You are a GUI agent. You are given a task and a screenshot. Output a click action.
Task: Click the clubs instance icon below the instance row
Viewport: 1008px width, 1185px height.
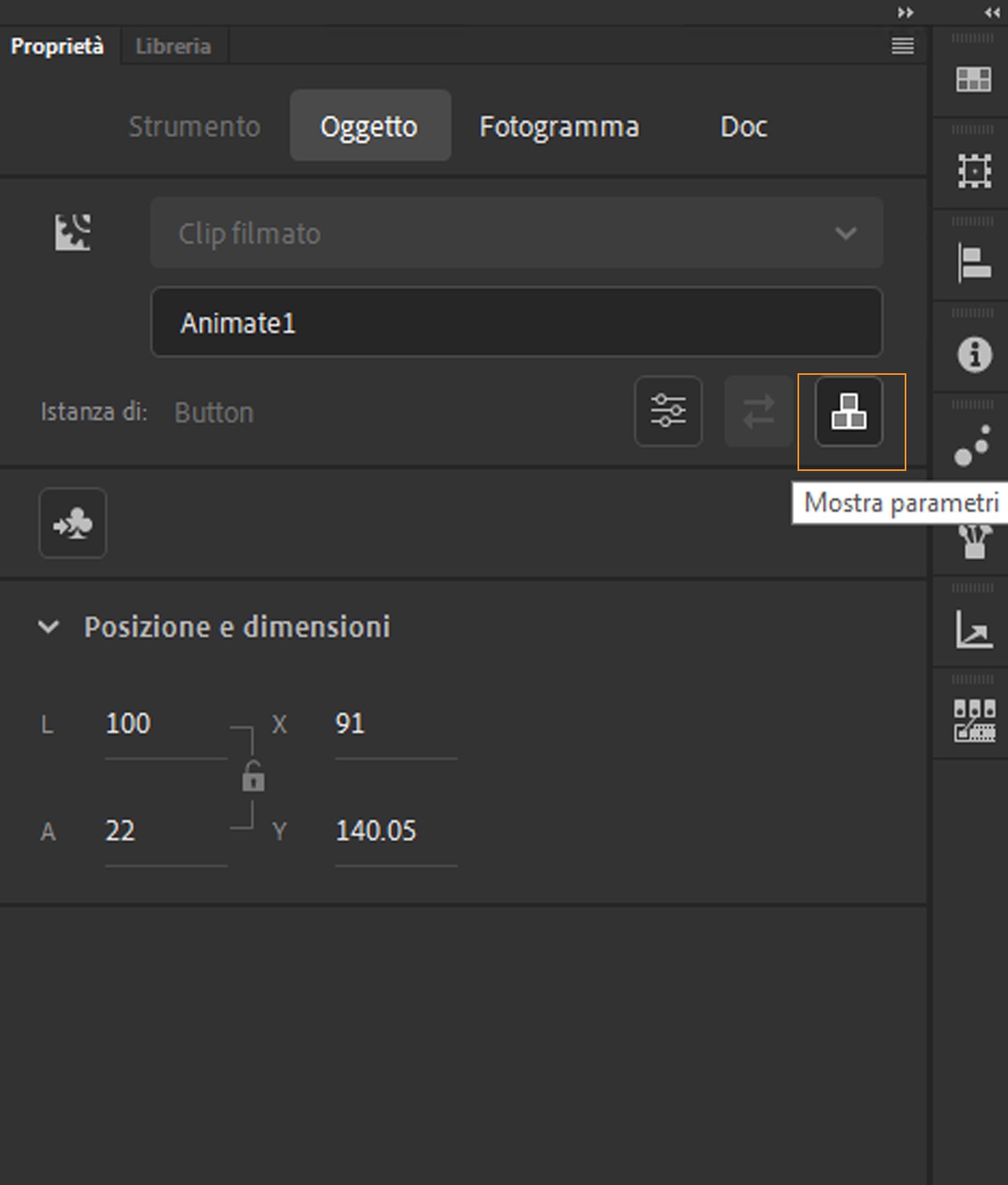click(x=73, y=523)
